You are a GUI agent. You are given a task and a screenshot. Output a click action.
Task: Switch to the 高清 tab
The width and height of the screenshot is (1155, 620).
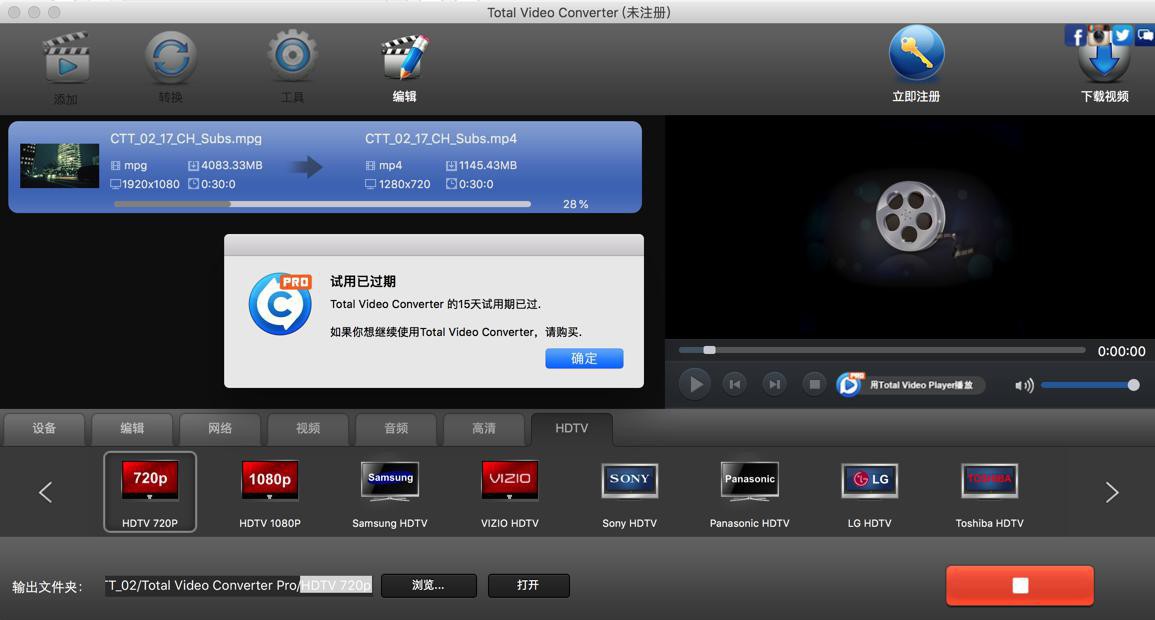point(483,429)
